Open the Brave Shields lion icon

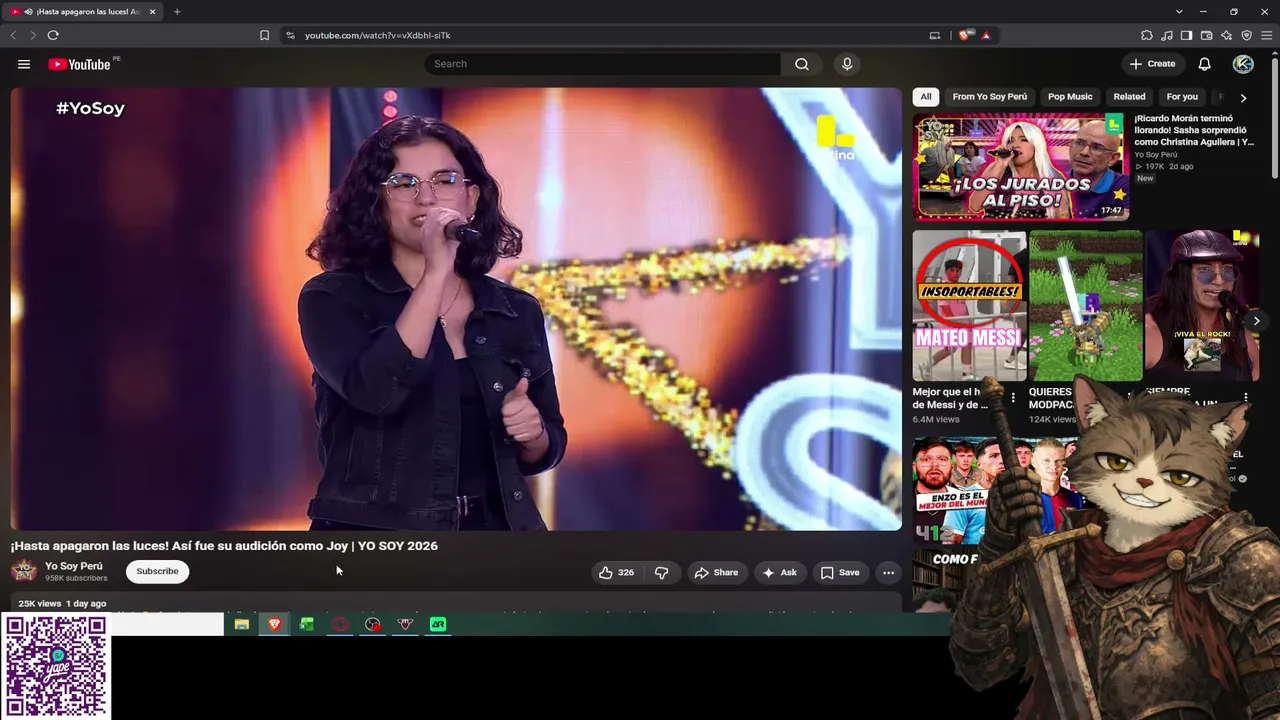pos(964,35)
